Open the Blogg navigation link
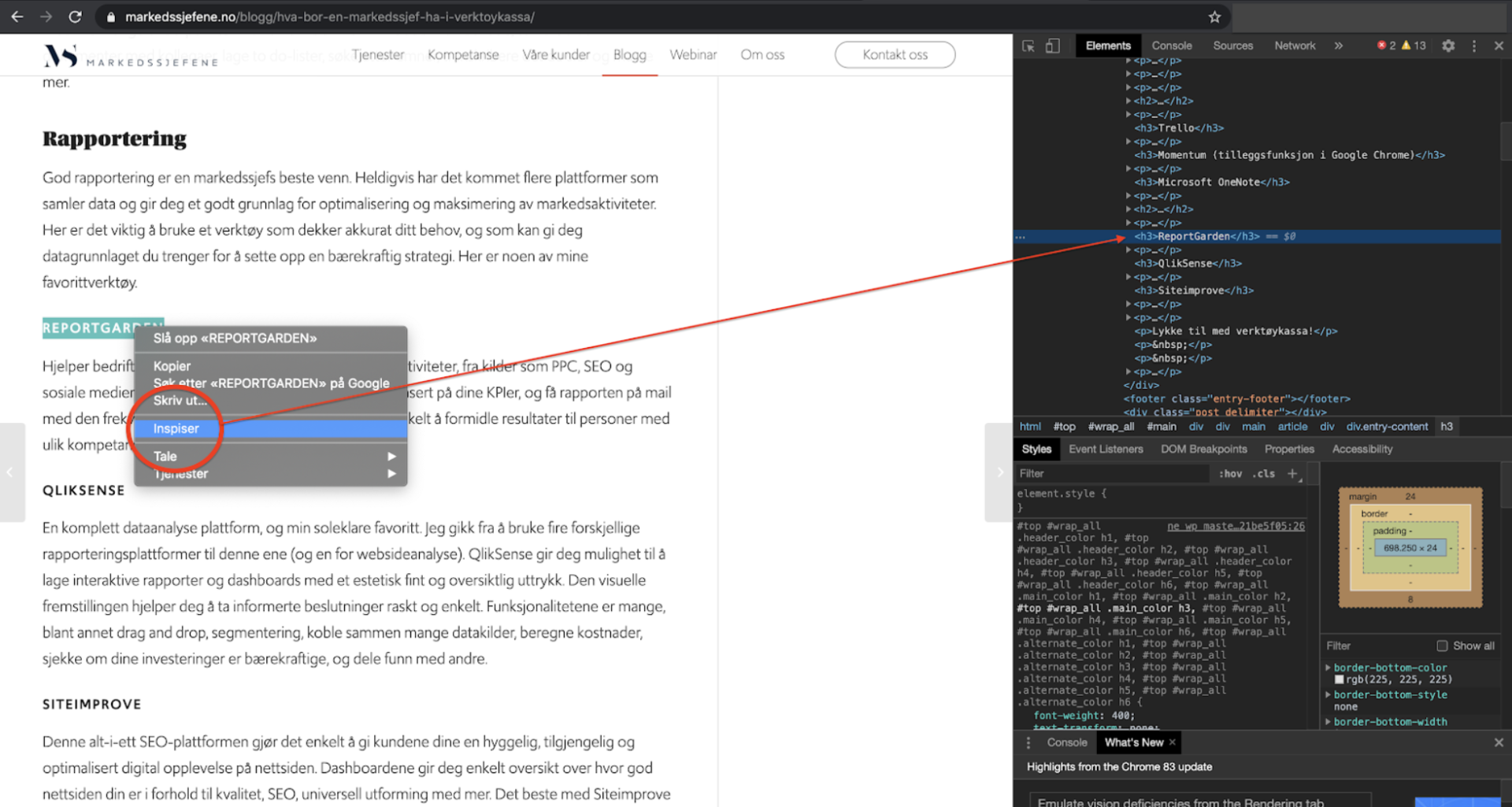Screen dimensions: 1512x807 coord(629,54)
